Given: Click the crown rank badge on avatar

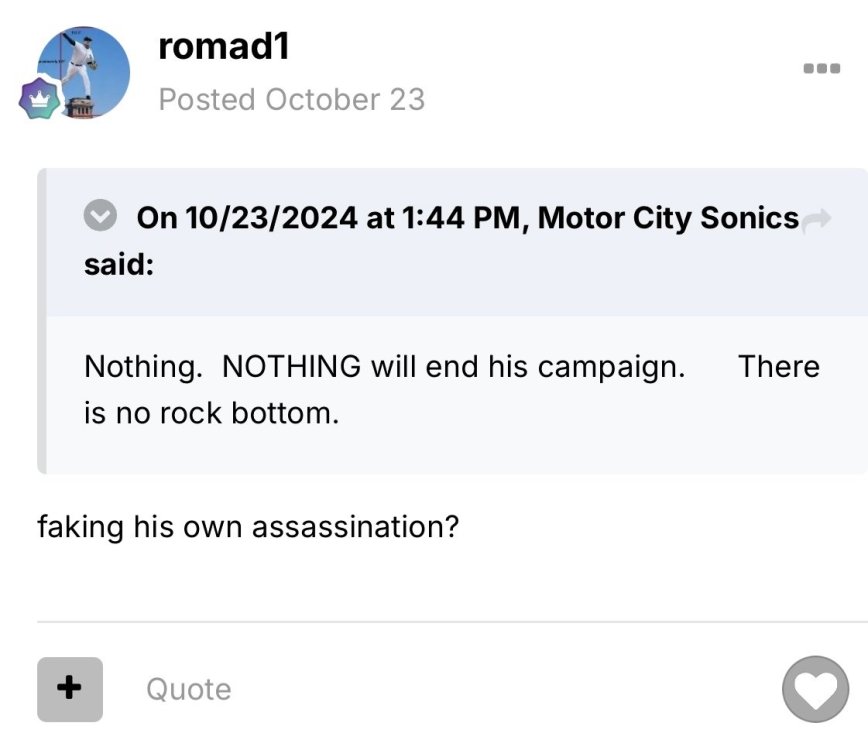Looking at the screenshot, I should [42, 100].
